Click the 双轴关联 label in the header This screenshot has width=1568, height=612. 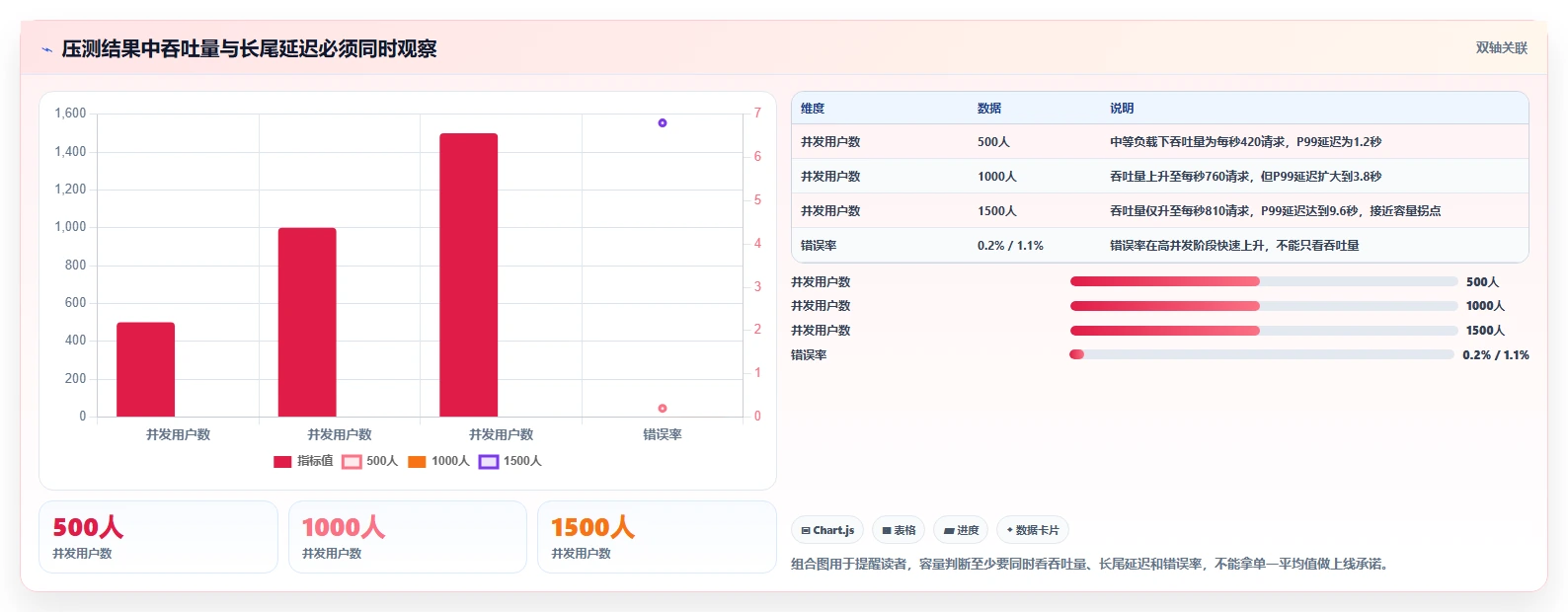(x=1501, y=48)
